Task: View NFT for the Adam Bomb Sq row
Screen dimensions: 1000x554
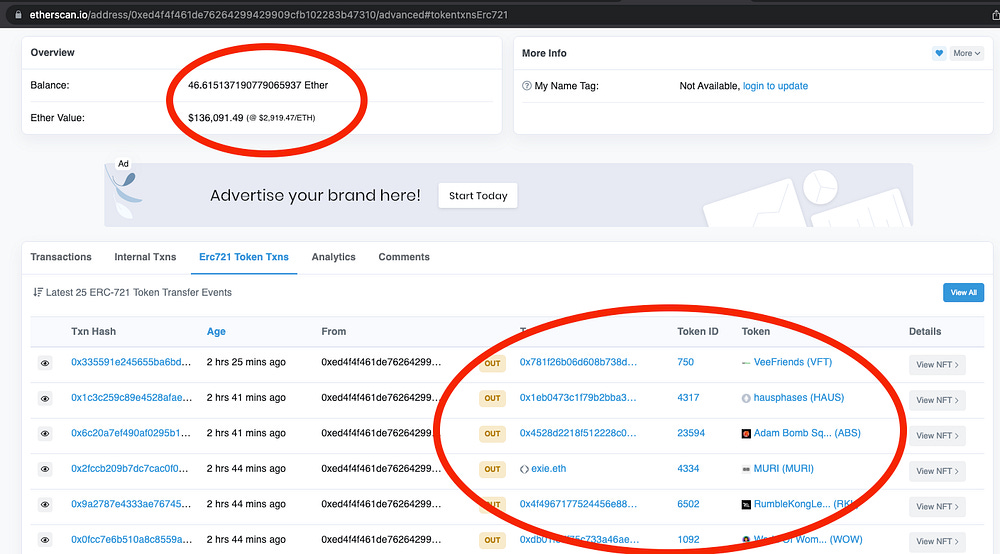Action: click(937, 435)
